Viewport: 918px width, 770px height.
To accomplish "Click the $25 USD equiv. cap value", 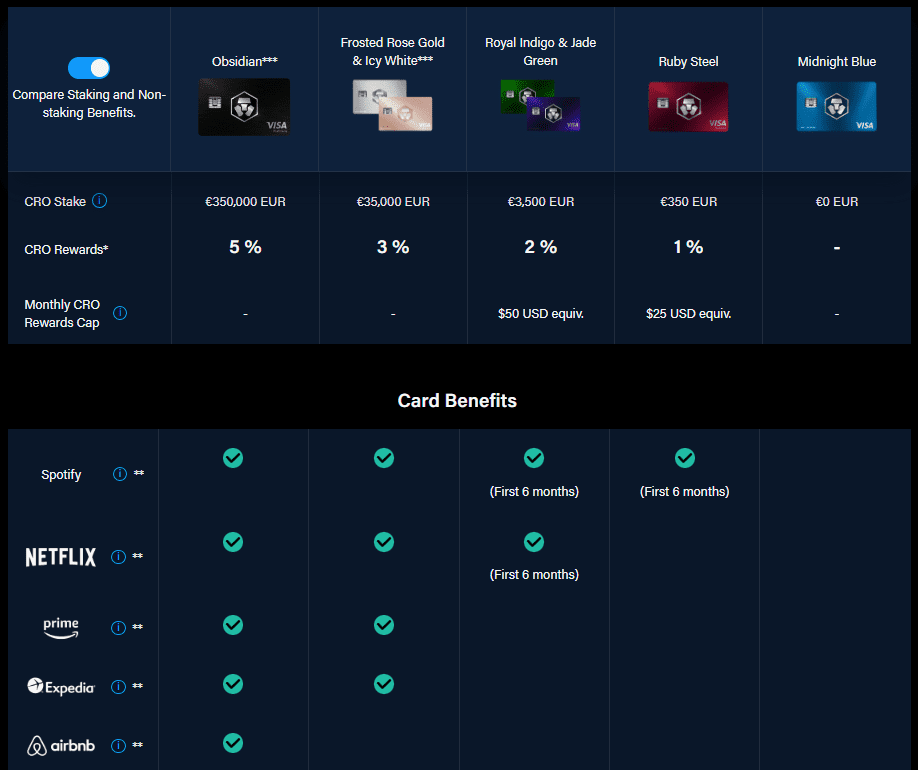I will [688, 314].
